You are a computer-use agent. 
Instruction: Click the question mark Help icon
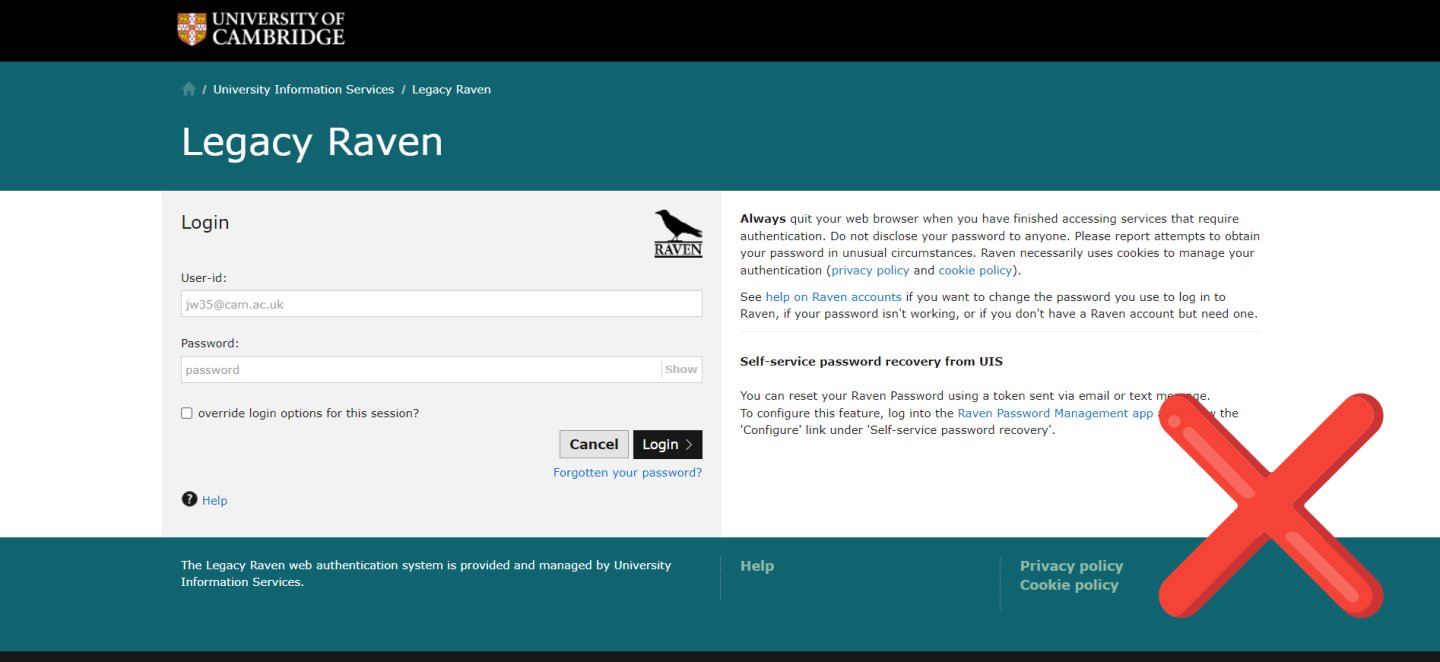click(189, 499)
